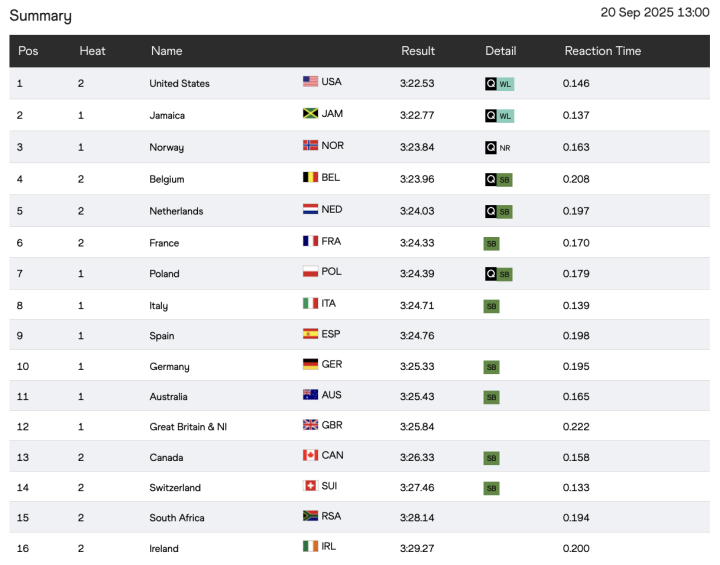Open the Netherlands team name link
This screenshot has width=720, height=565.
176,211
